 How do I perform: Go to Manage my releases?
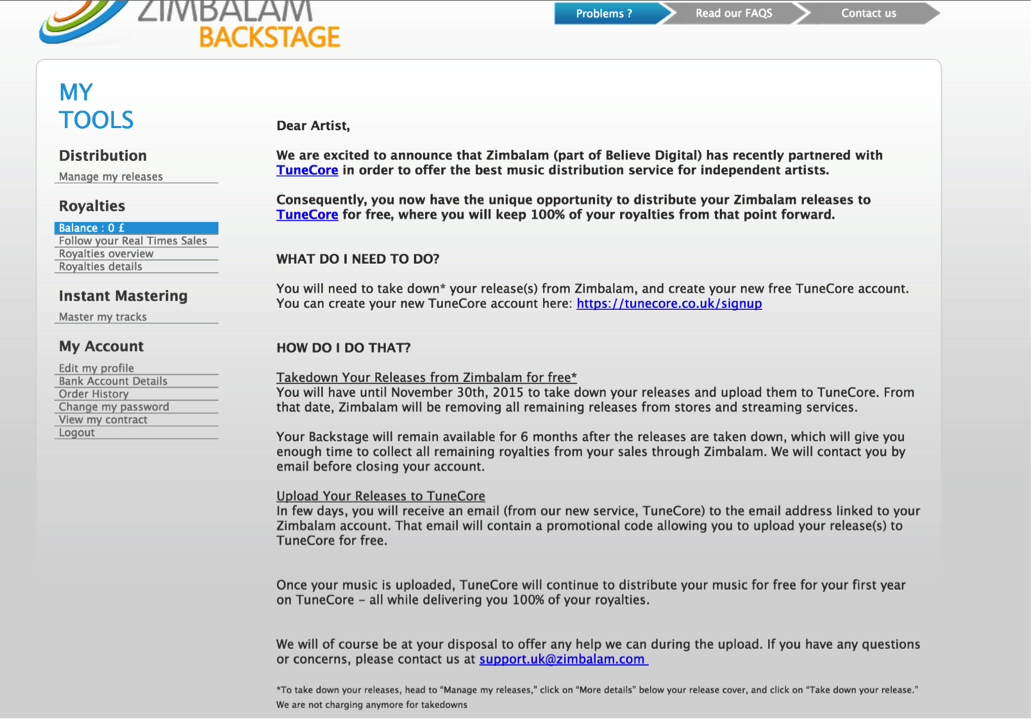[x=110, y=176]
